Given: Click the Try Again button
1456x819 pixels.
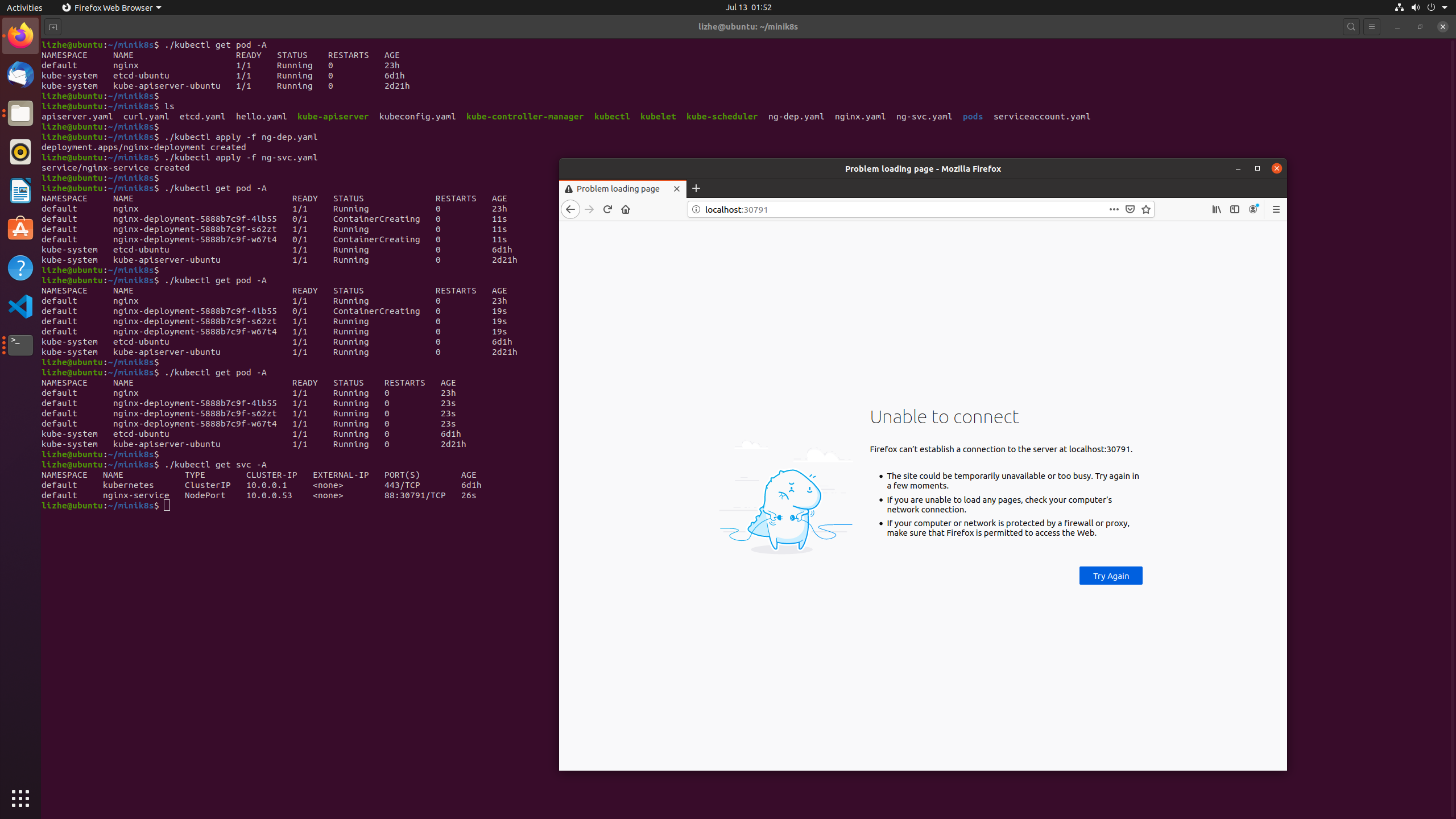Looking at the screenshot, I should click(1111, 576).
